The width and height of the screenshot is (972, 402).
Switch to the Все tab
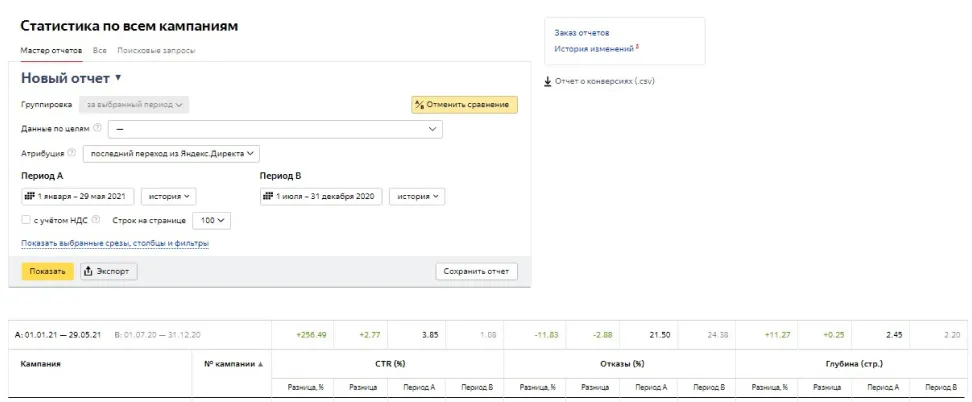click(x=100, y=50)
